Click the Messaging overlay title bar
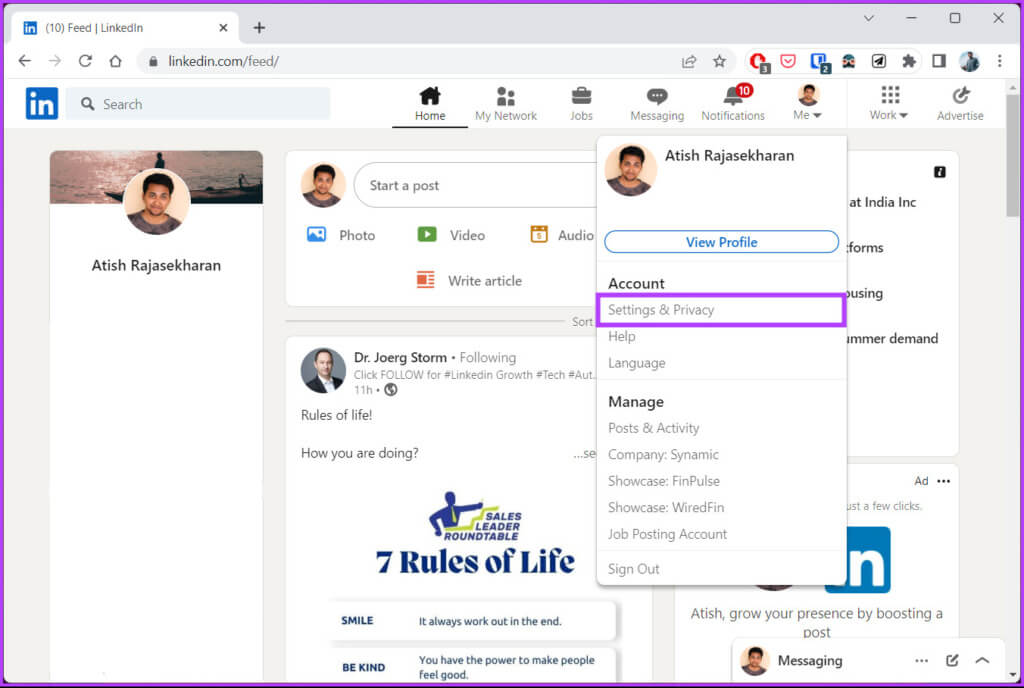The width and height of the screenshot is (1024, 688). pos(868,661)
